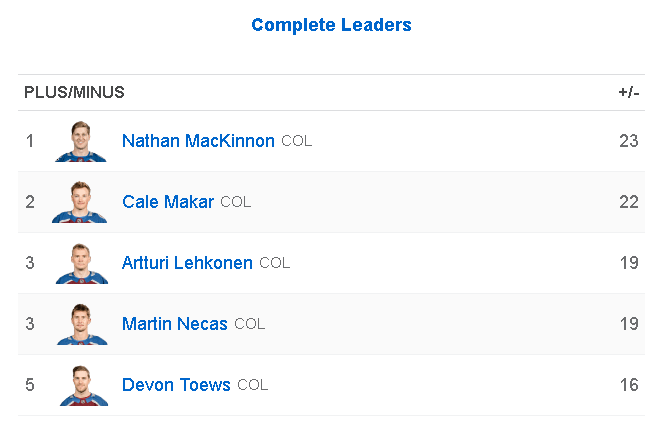This screenshot has width=668, height=425.
Task: Open the Complete Leaders link
Action: [x=331, y=25]
